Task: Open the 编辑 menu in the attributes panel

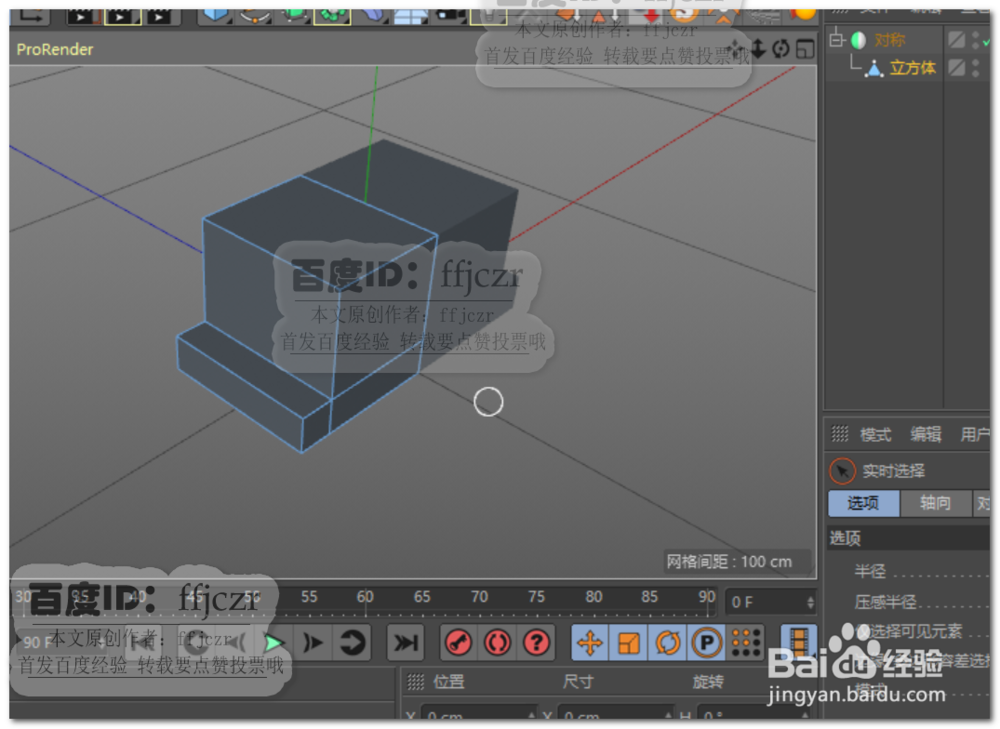Action: pos(926,435)
